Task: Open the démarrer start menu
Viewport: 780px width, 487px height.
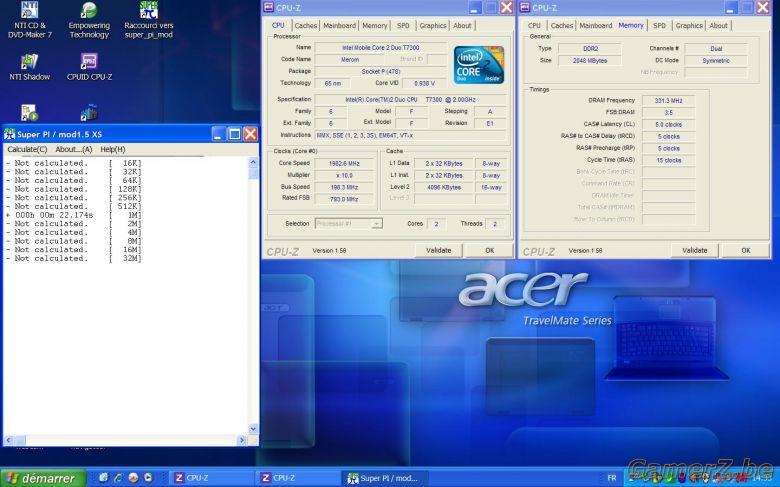Action: pos(43,479)
